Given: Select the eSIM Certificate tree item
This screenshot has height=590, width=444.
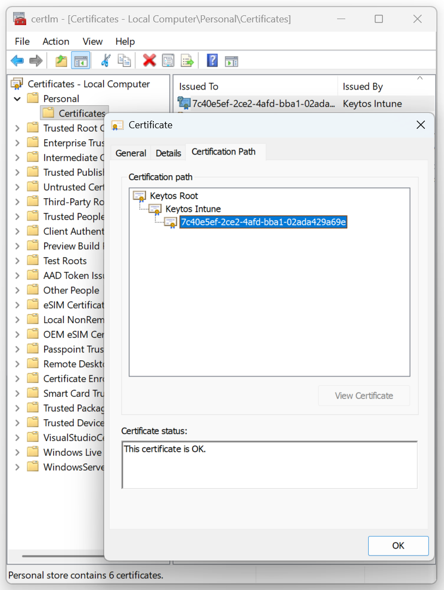Looking at the screenshot, I should tap(74, 305).
